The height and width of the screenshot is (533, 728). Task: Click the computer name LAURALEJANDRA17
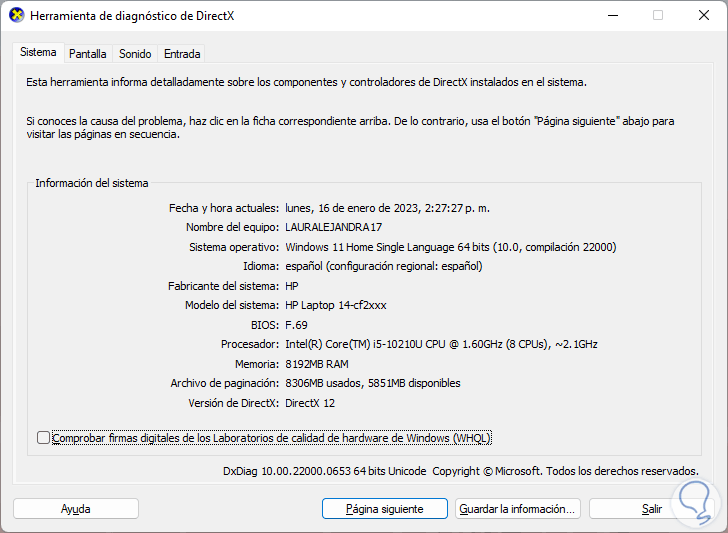click(x=334, y=227)
